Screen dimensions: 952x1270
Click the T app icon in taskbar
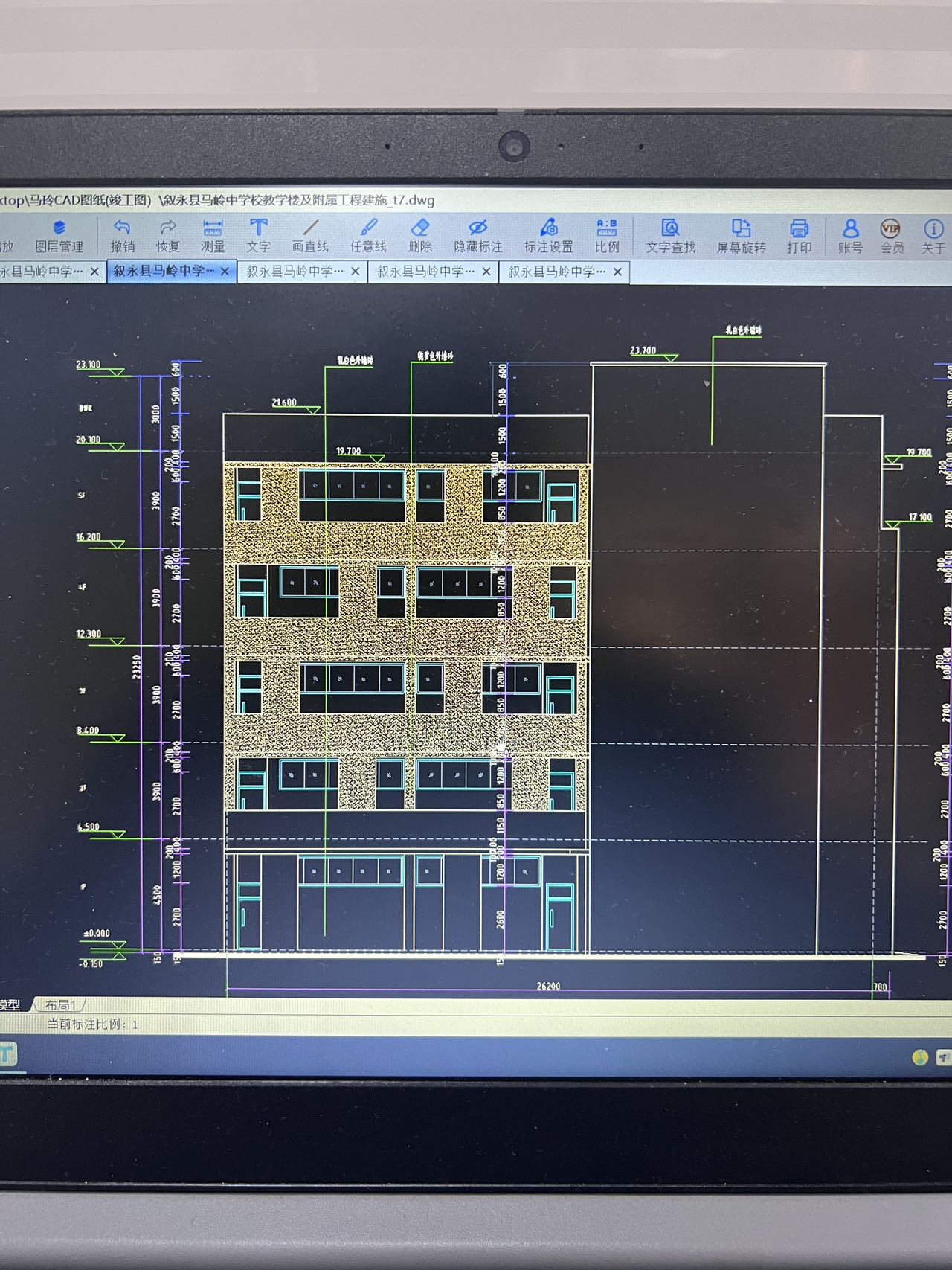pos(7,1054)
